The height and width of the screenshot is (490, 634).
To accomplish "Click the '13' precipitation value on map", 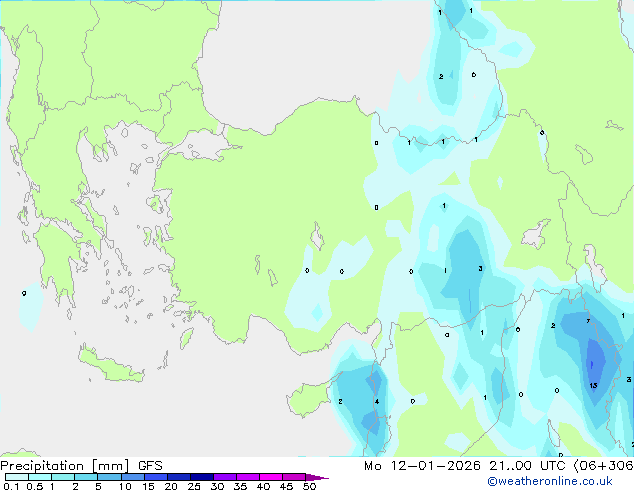I will tap(593, 385).
